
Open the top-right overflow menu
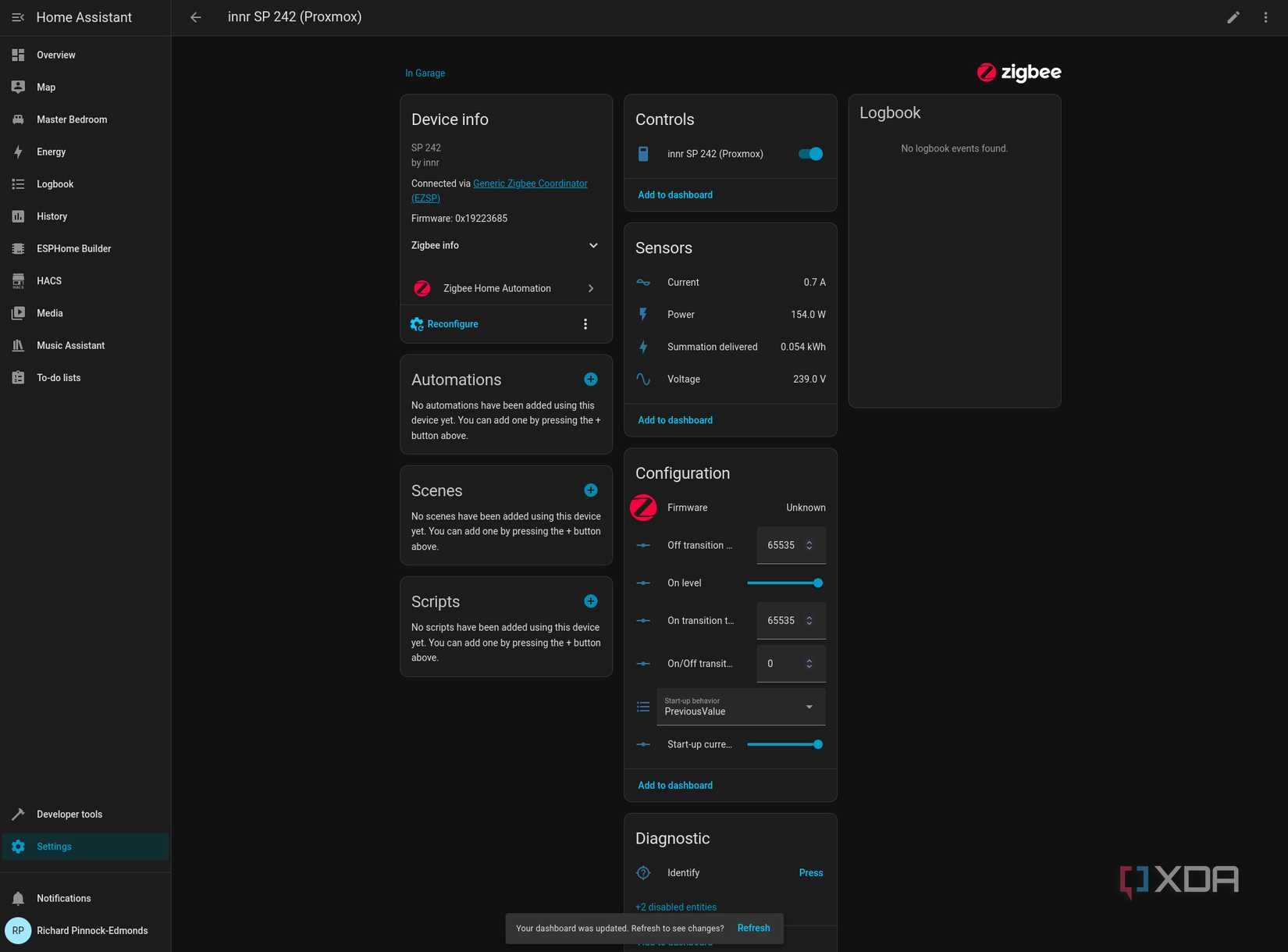tap(1265, 17)
